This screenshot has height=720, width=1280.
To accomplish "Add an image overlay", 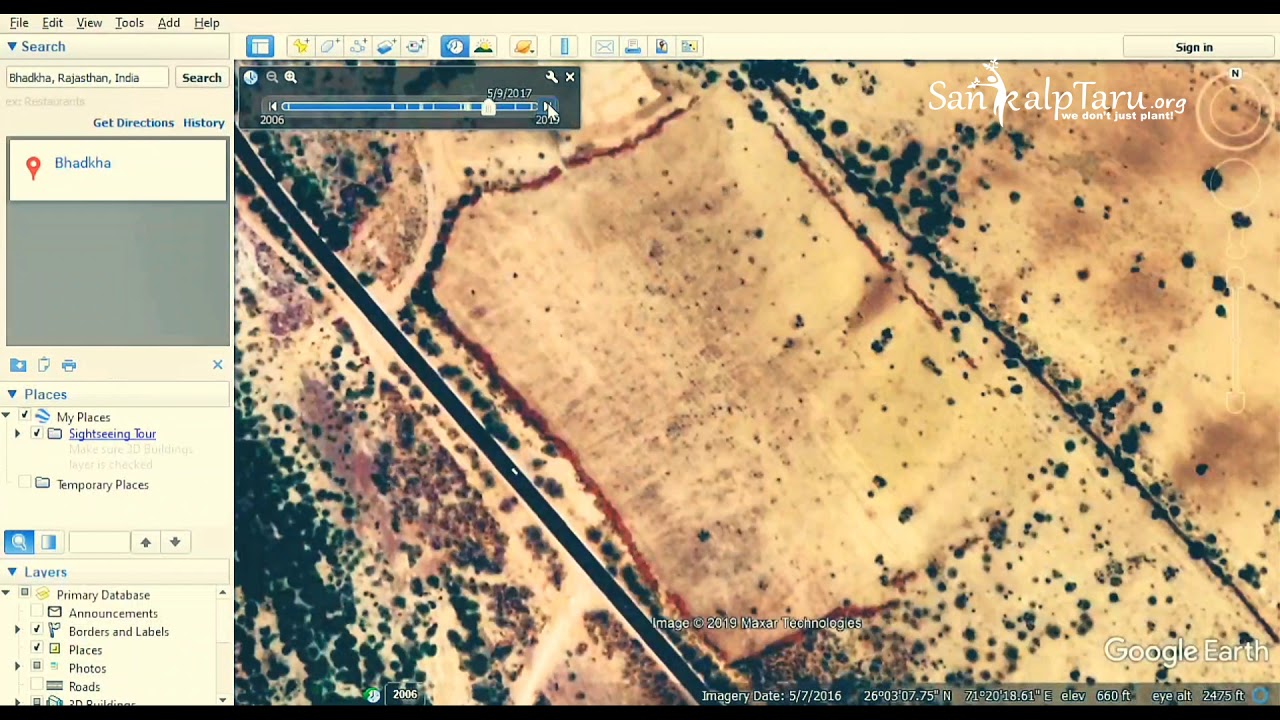I will 386,46.
